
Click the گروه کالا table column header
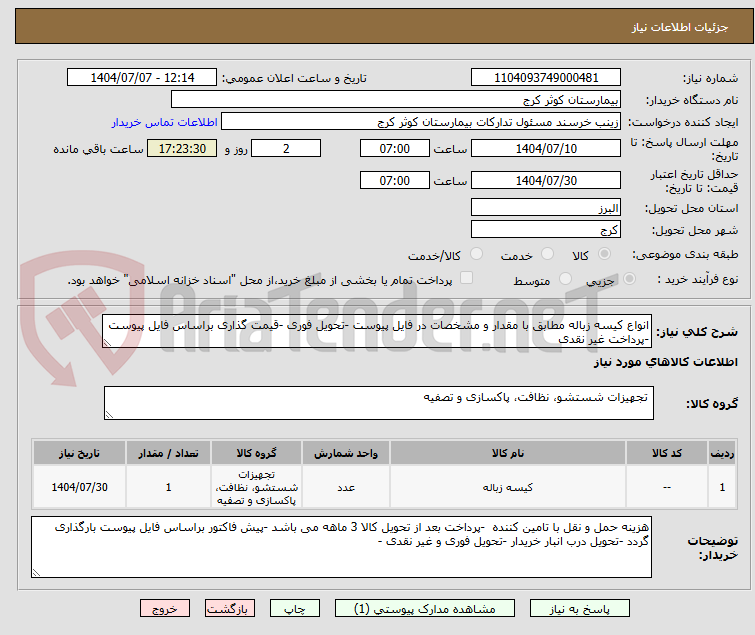point(256,453)
